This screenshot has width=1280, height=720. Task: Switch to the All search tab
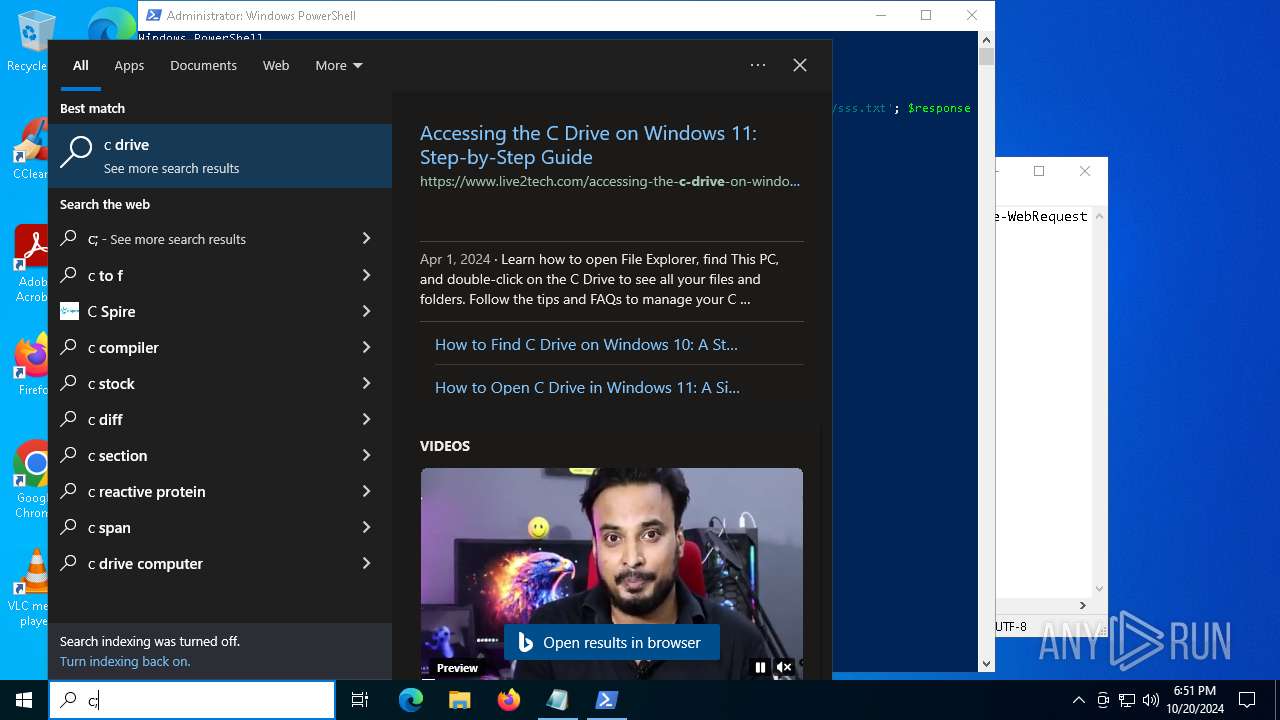coord(81,65)
